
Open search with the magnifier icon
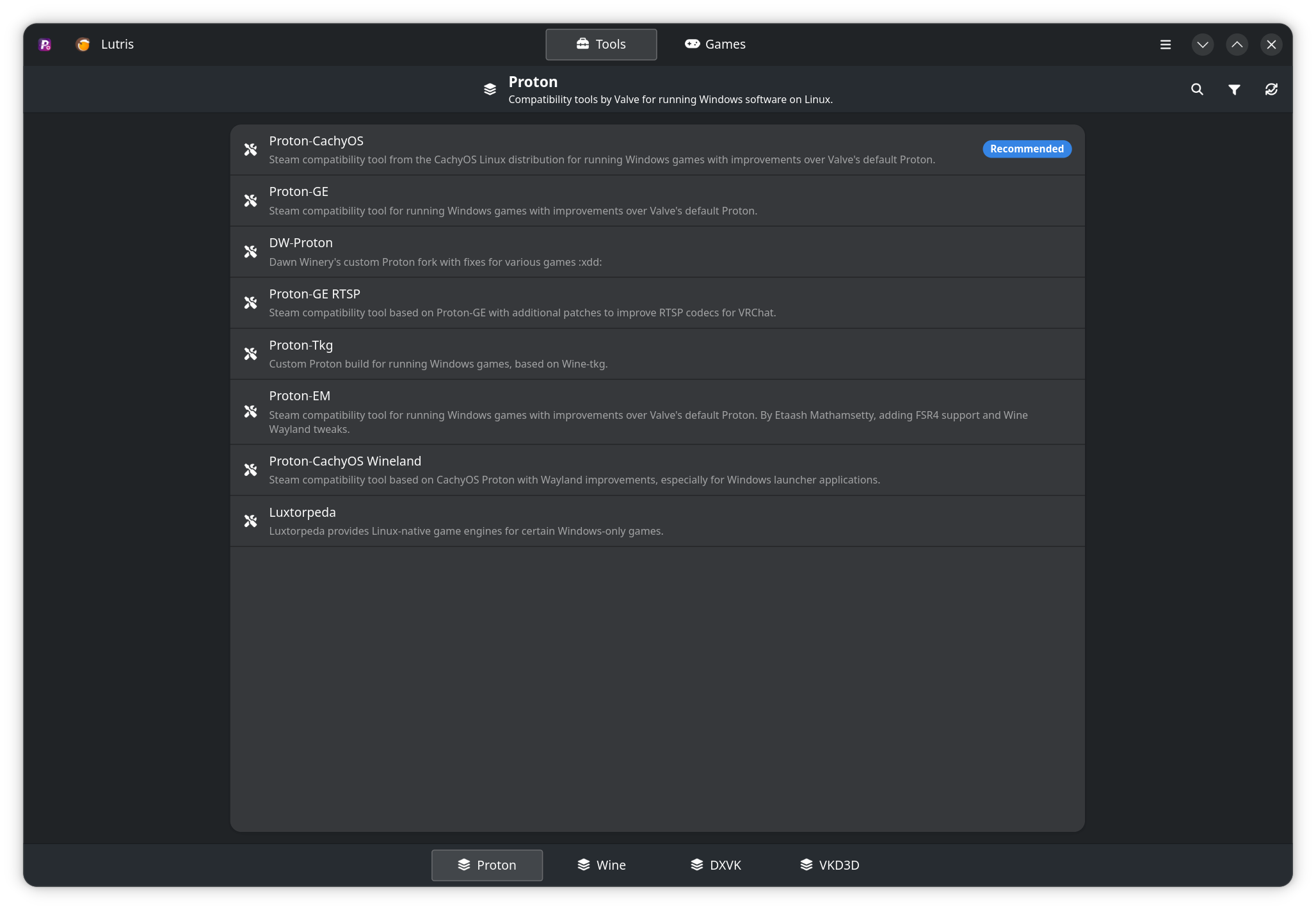pos(1197,89)
